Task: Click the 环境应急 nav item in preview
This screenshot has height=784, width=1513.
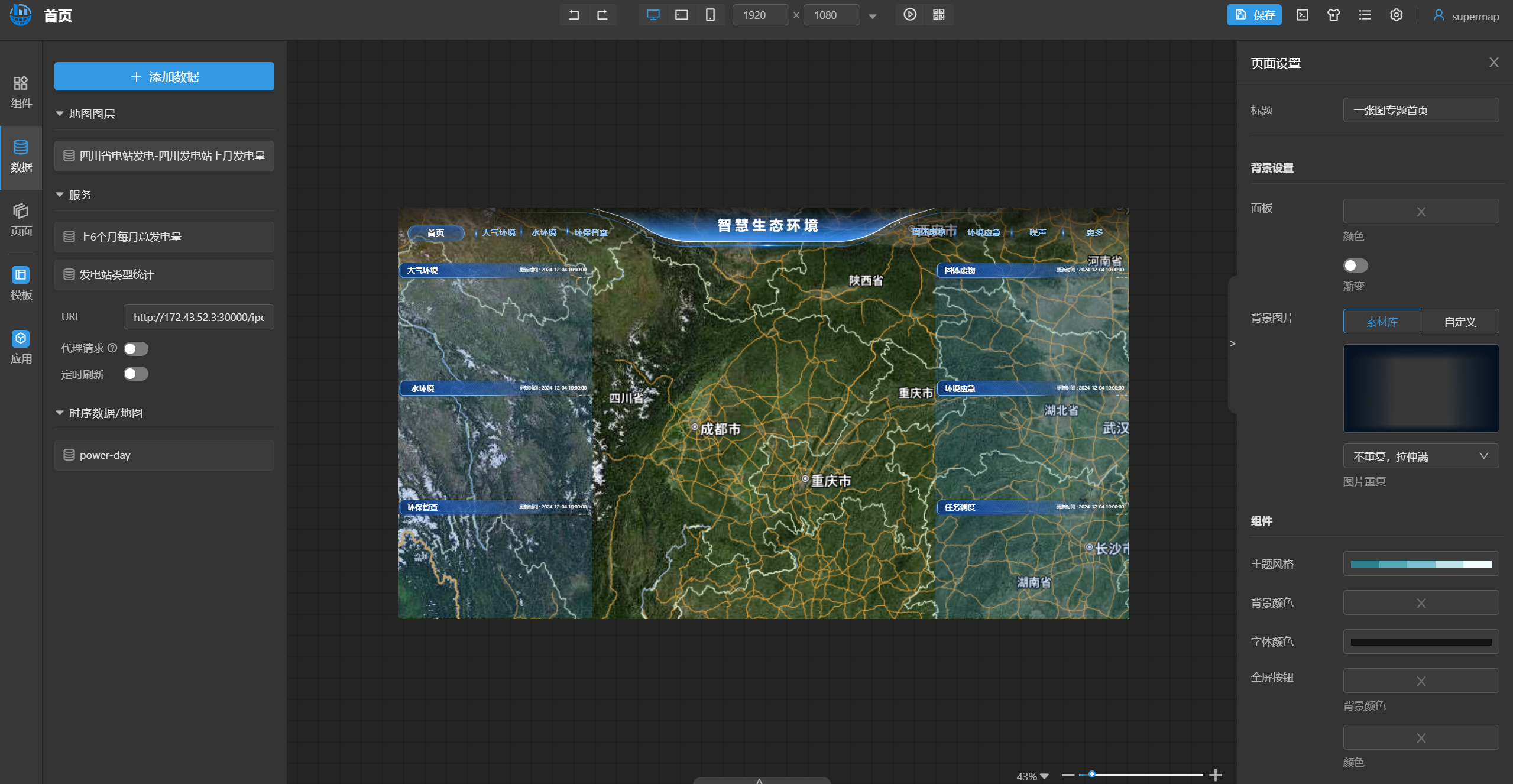Action: pyautogui.click(x=983, y=232)
